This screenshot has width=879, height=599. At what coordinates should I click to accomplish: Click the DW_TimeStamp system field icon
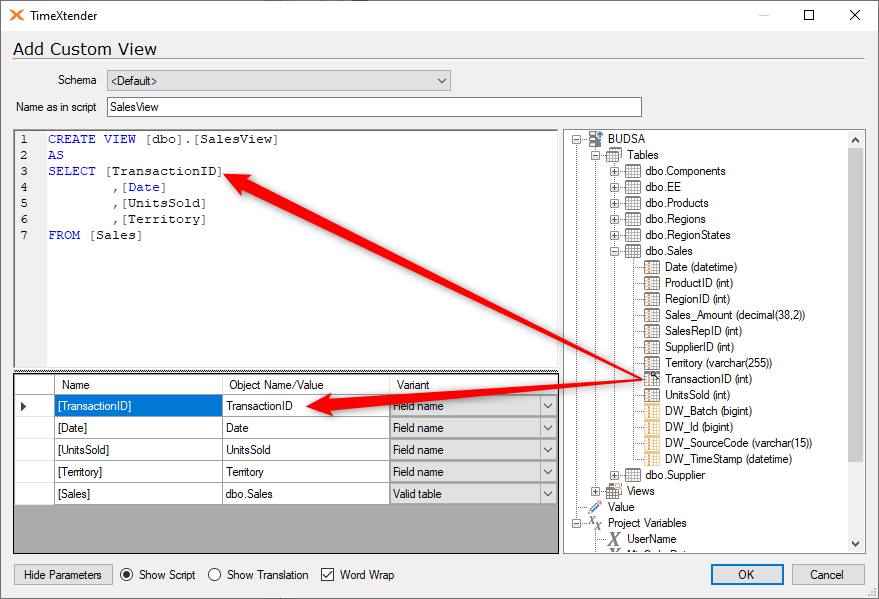(652, 459)
